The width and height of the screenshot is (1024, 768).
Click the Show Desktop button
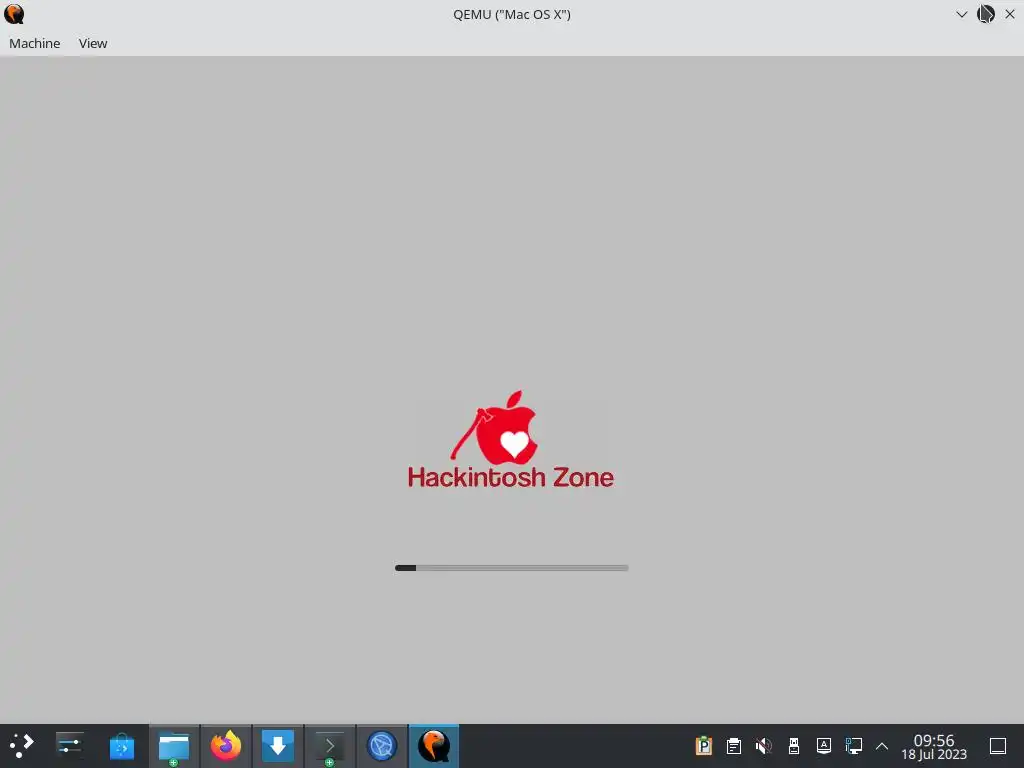998,746
